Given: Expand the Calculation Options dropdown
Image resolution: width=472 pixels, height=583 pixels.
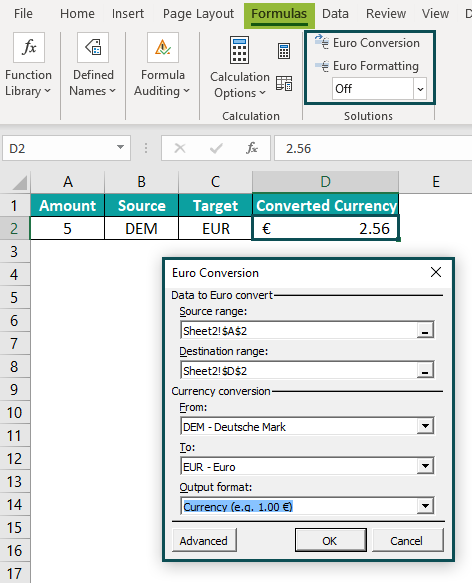Looking at the screenshot, I should pos(263,93).
